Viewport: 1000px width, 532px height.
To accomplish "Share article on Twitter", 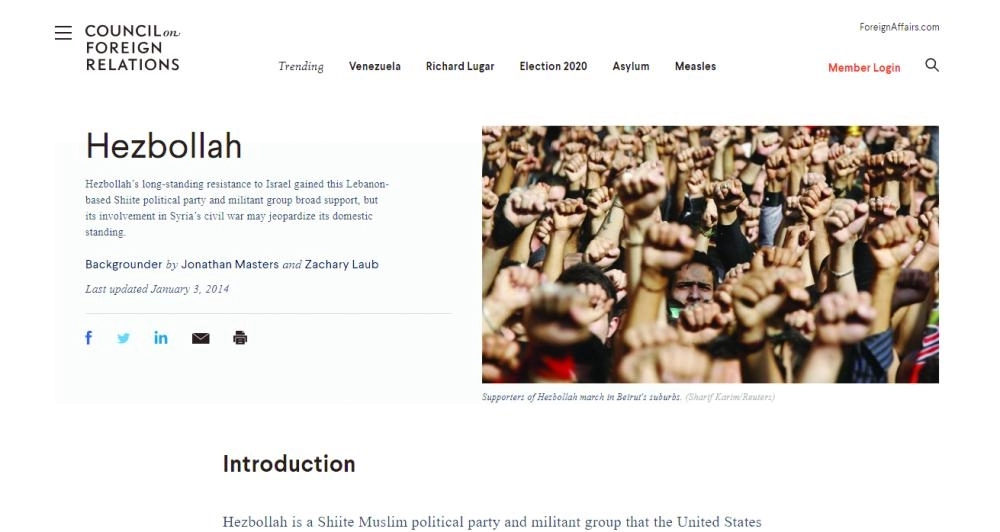I will click(x=123, y=338).
